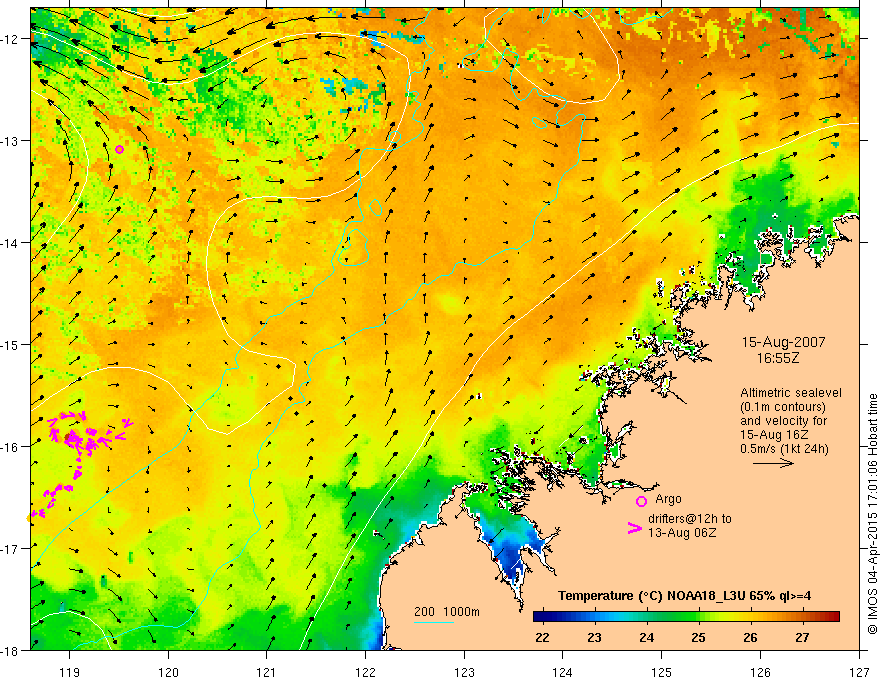880x680 pixels.
Task: Click the latitude axis label -15
Action: (10, 344)
